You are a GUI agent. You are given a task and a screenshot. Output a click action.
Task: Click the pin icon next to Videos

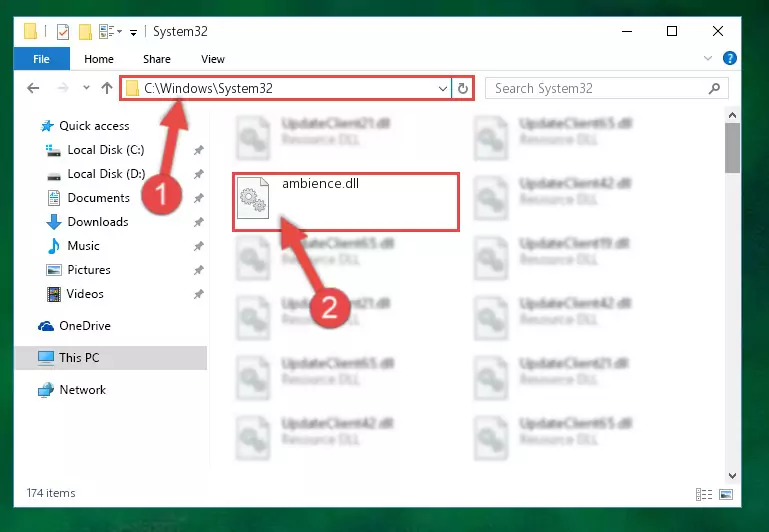click(199, 294)
